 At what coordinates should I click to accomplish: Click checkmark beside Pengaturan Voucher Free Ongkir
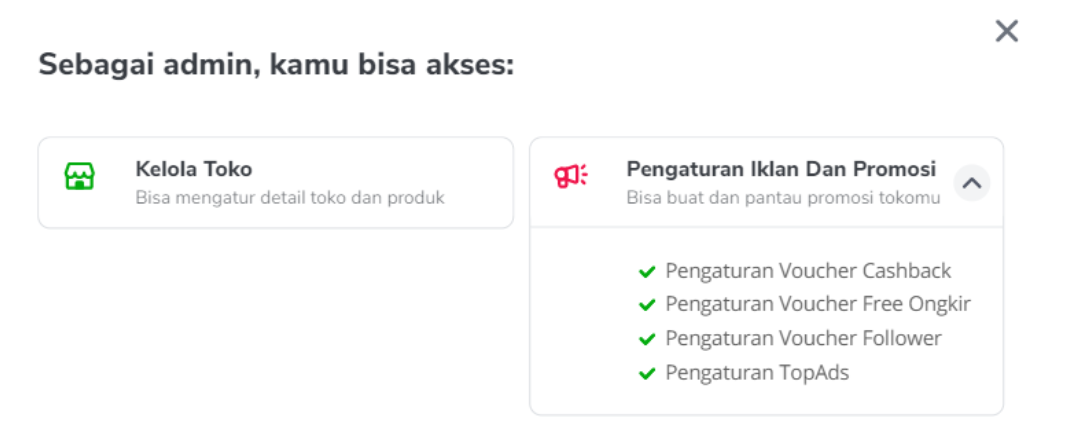[647, 305]
